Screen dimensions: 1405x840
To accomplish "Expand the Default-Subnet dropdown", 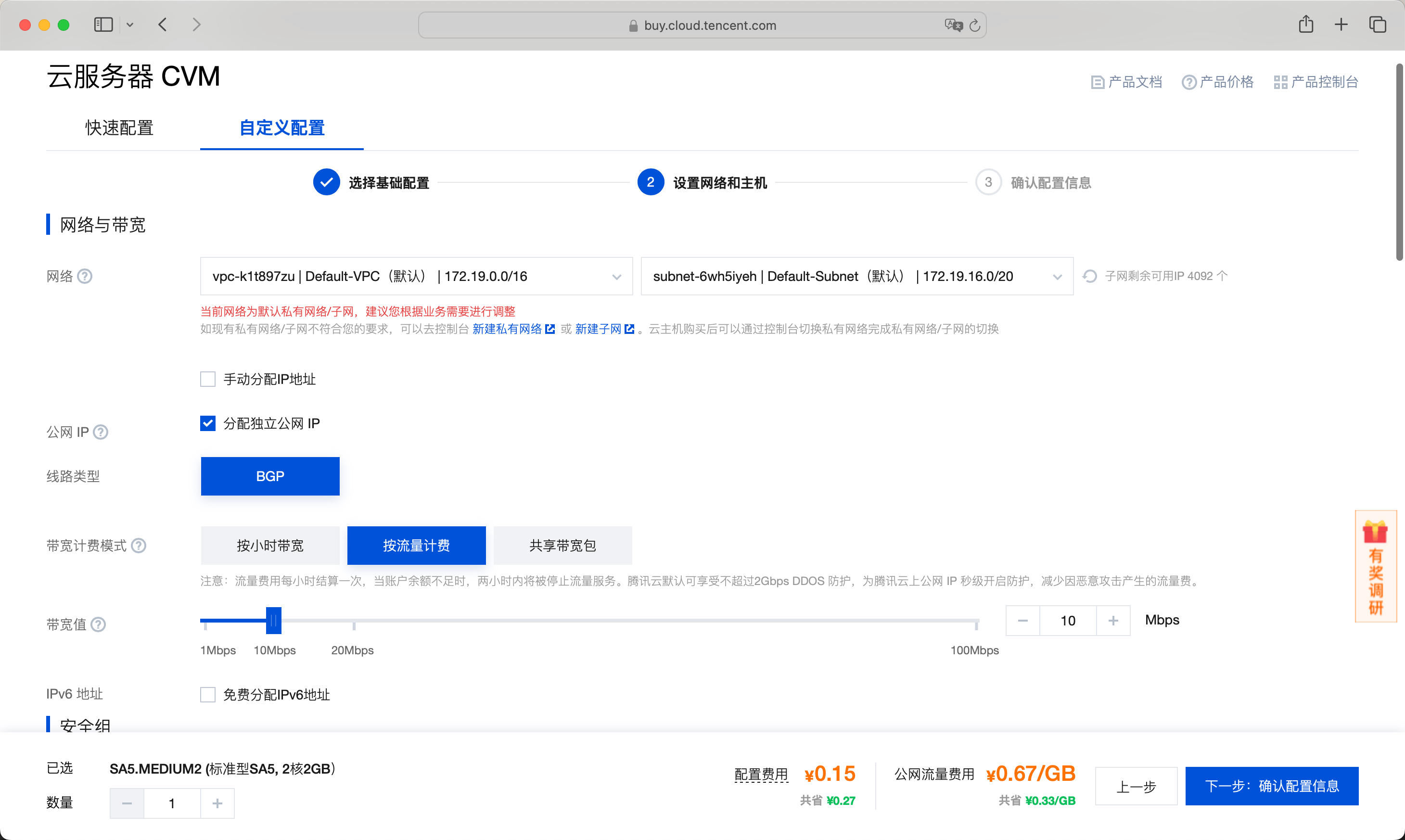I will click(x=856, y=276).
